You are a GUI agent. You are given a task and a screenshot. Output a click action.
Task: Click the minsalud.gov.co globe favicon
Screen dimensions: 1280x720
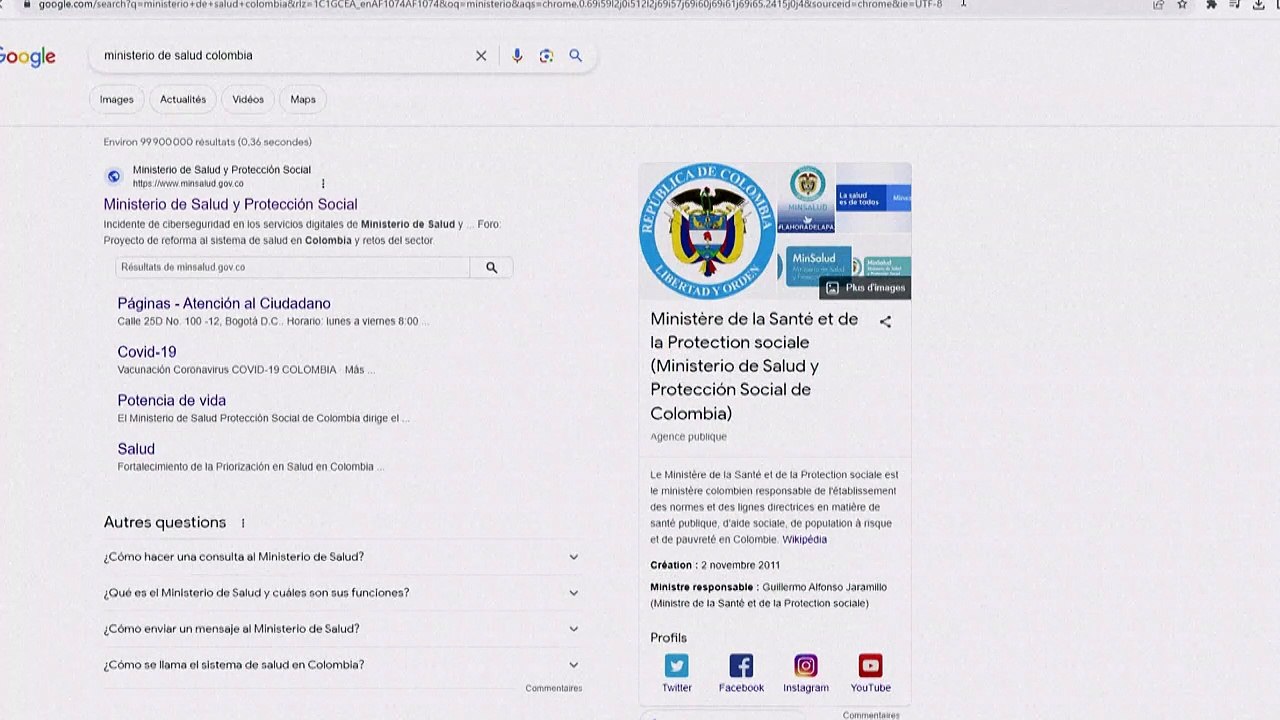114,177
